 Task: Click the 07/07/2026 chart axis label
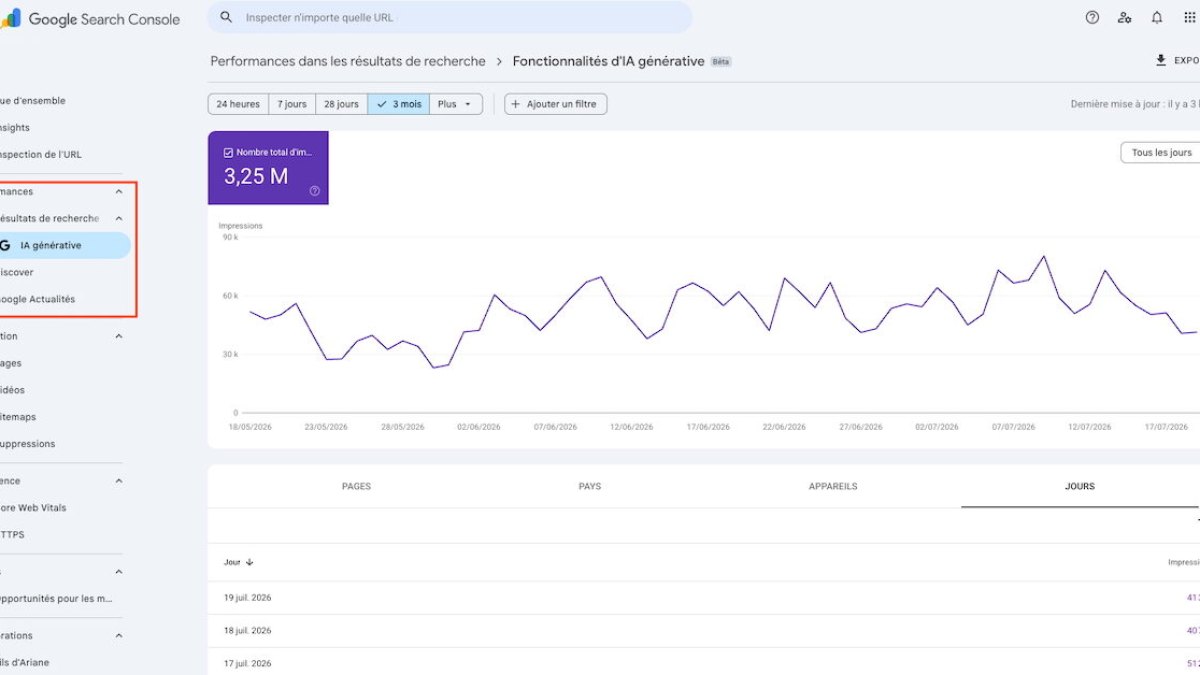1013,427
